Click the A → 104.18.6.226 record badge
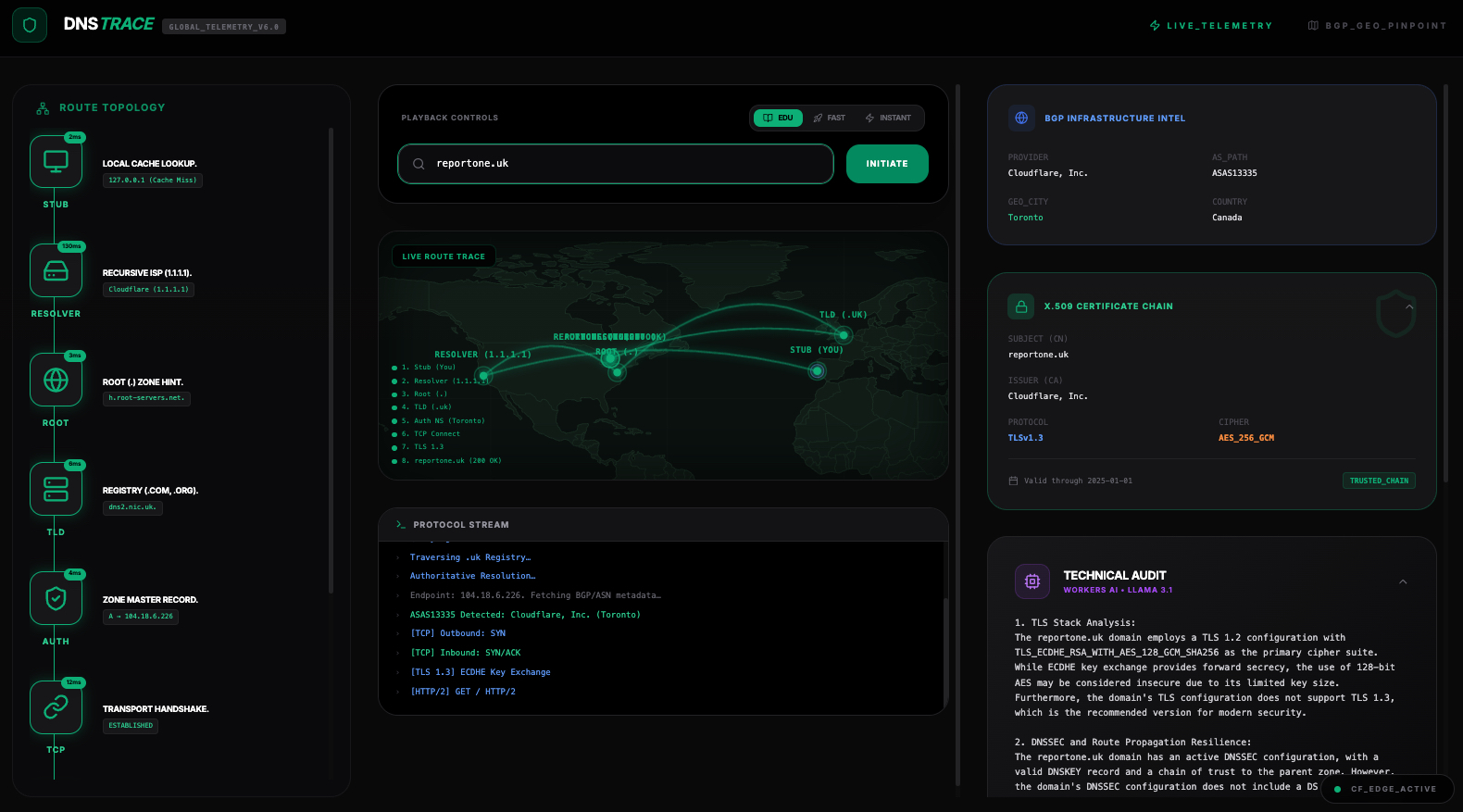The width and height of the screenshot is (1463, 812). coord(141,617)
